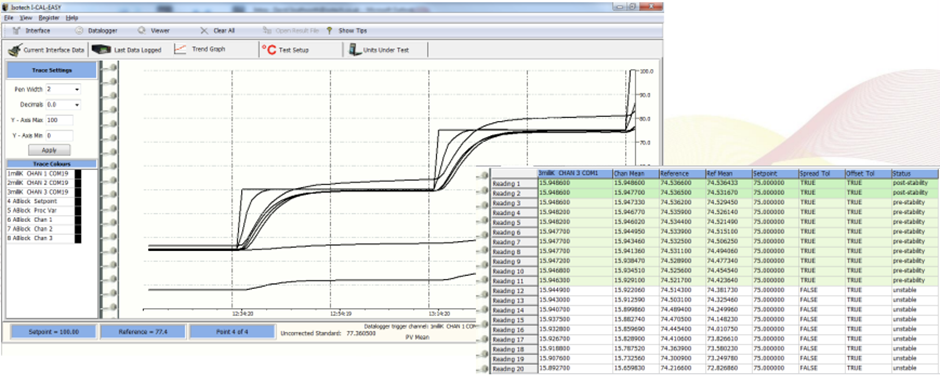Switch to Last Data Logged tab

tap(126, 50)
